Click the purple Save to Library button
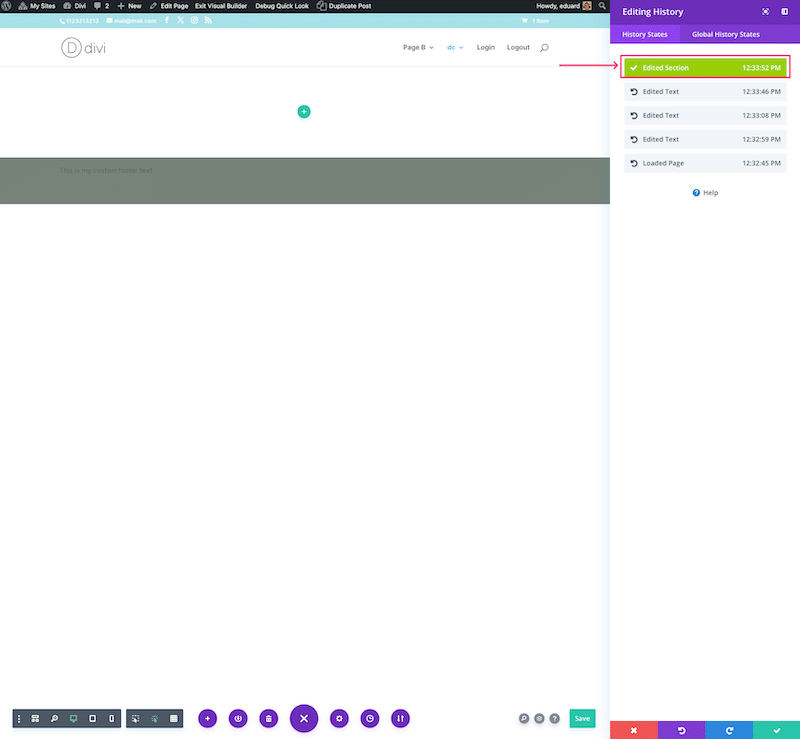The height and width of the screenshot is (739, 800). coord(238,719)
